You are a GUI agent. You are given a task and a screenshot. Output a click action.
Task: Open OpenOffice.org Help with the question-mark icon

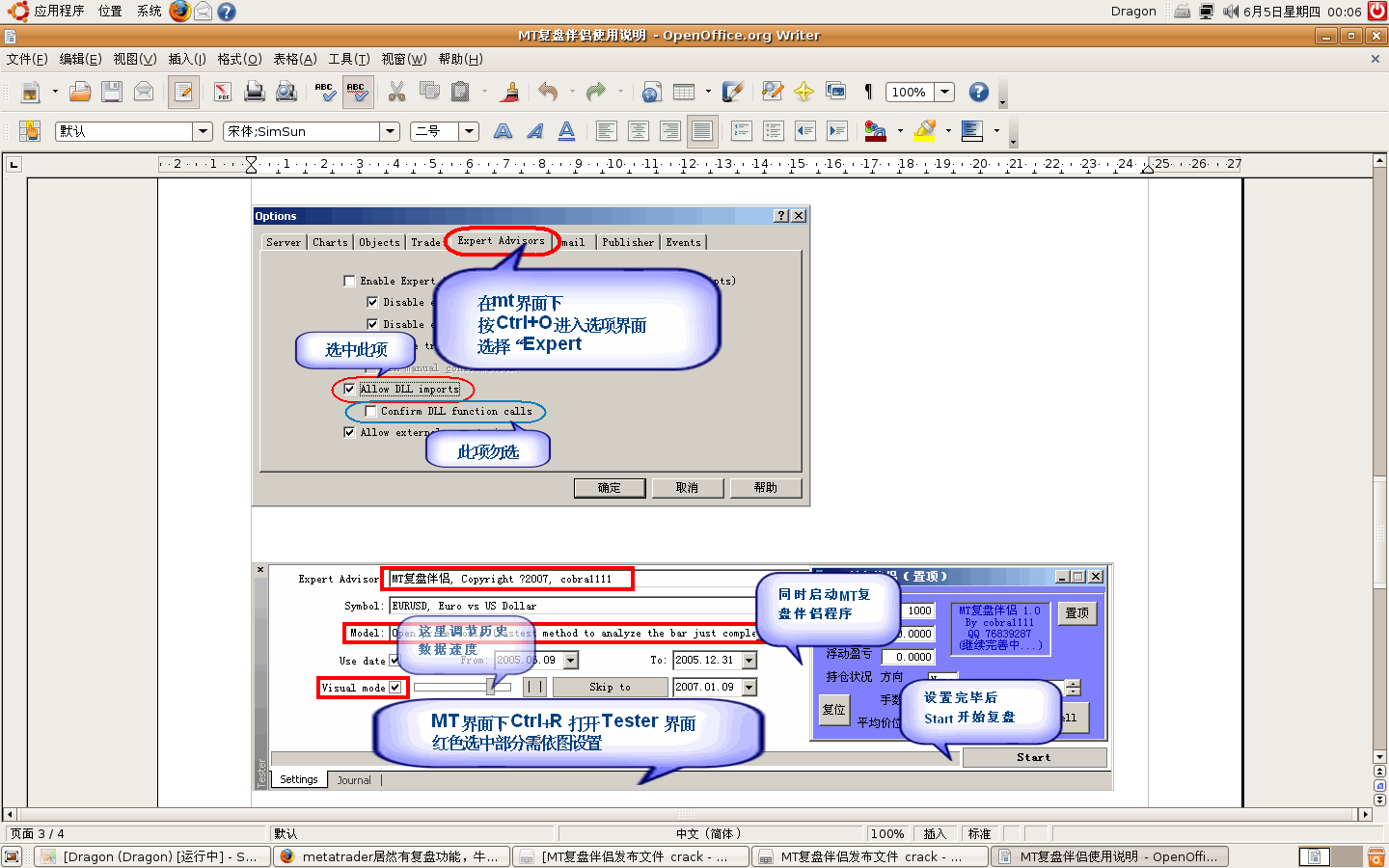point(979,92)
